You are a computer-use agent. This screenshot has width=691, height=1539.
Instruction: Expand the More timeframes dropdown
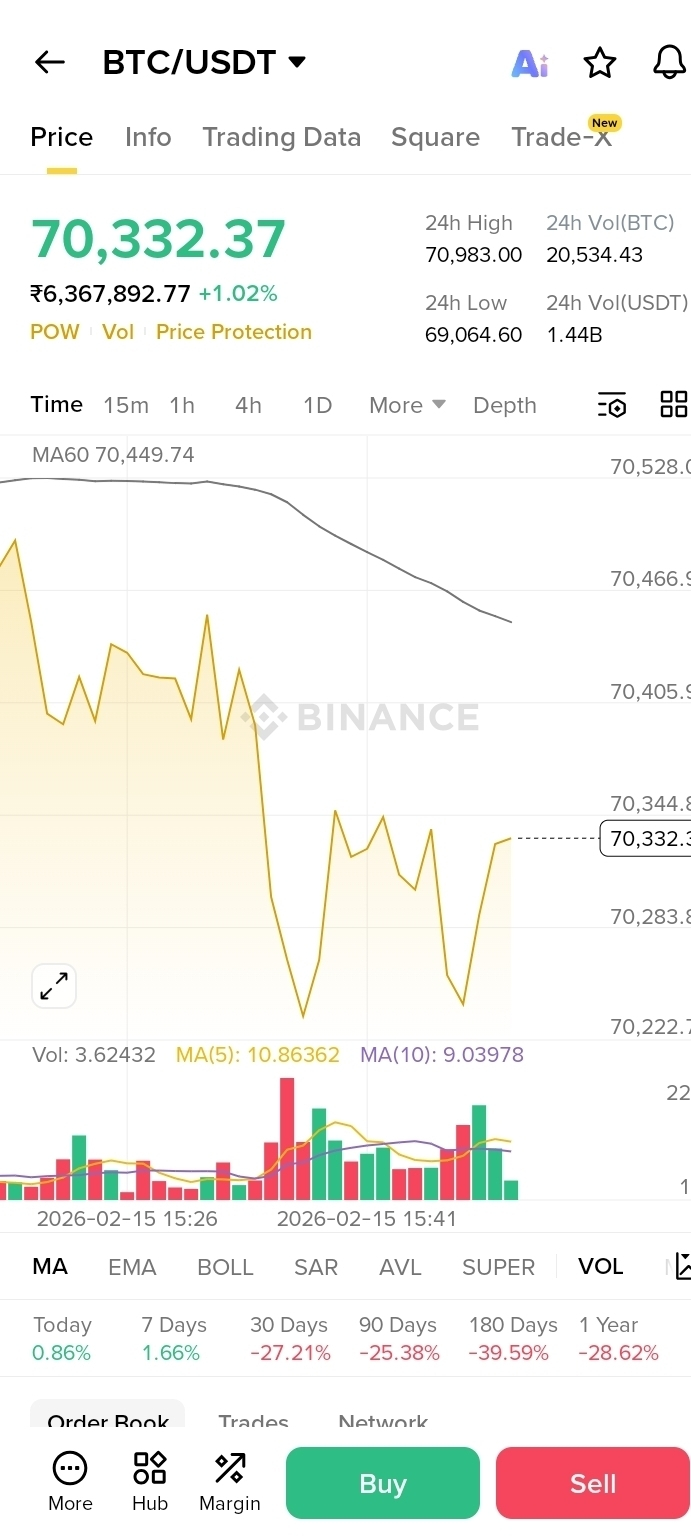(x=407, y=405)
